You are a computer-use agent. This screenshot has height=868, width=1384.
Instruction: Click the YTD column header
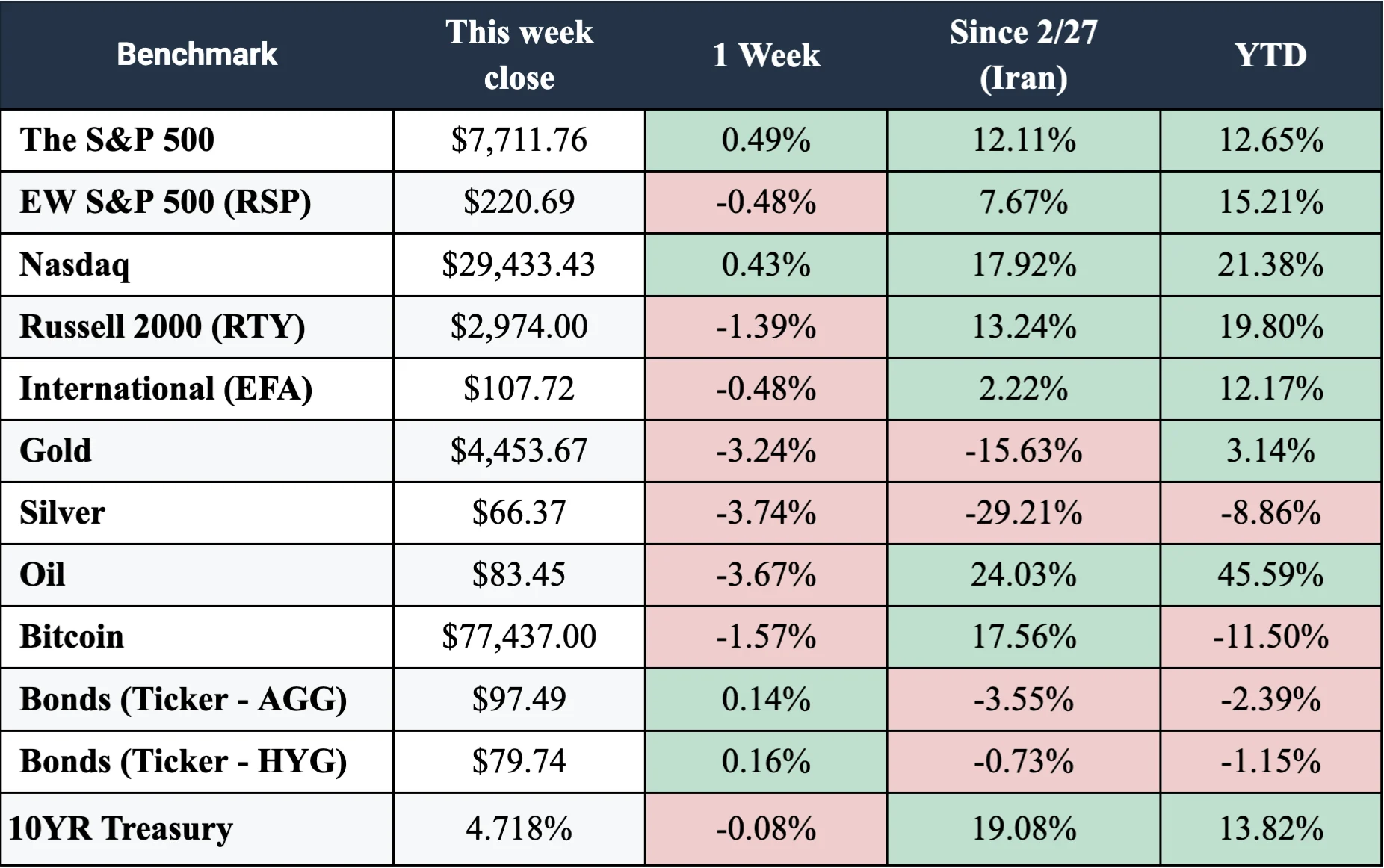(x=1270, y=55)
